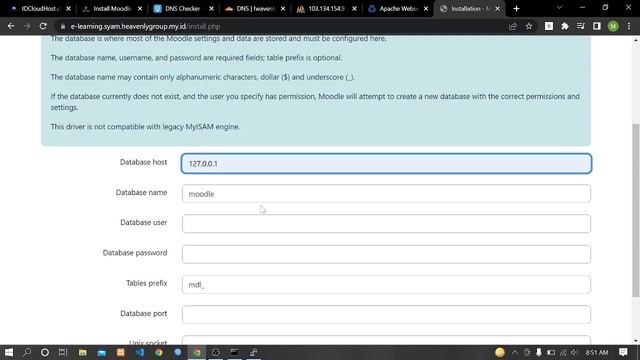
Task: Open the terminal window icon on the taskbar
Action: [x=234, y=352]
